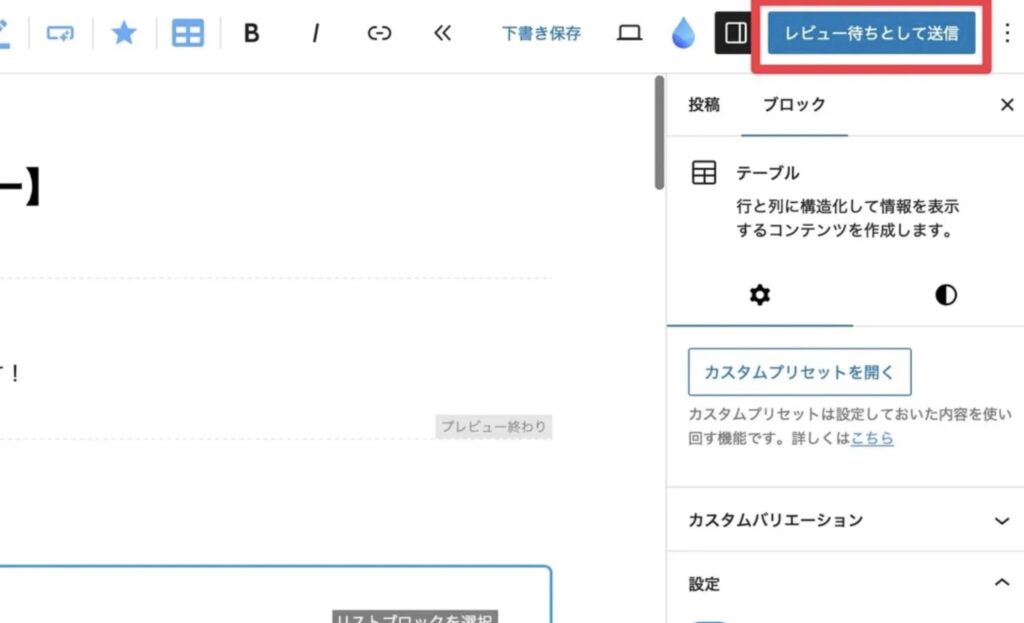This screenshot has width=1024, height=623.
Task: Open the three-dot options menu
Action: pos(1007,34)
